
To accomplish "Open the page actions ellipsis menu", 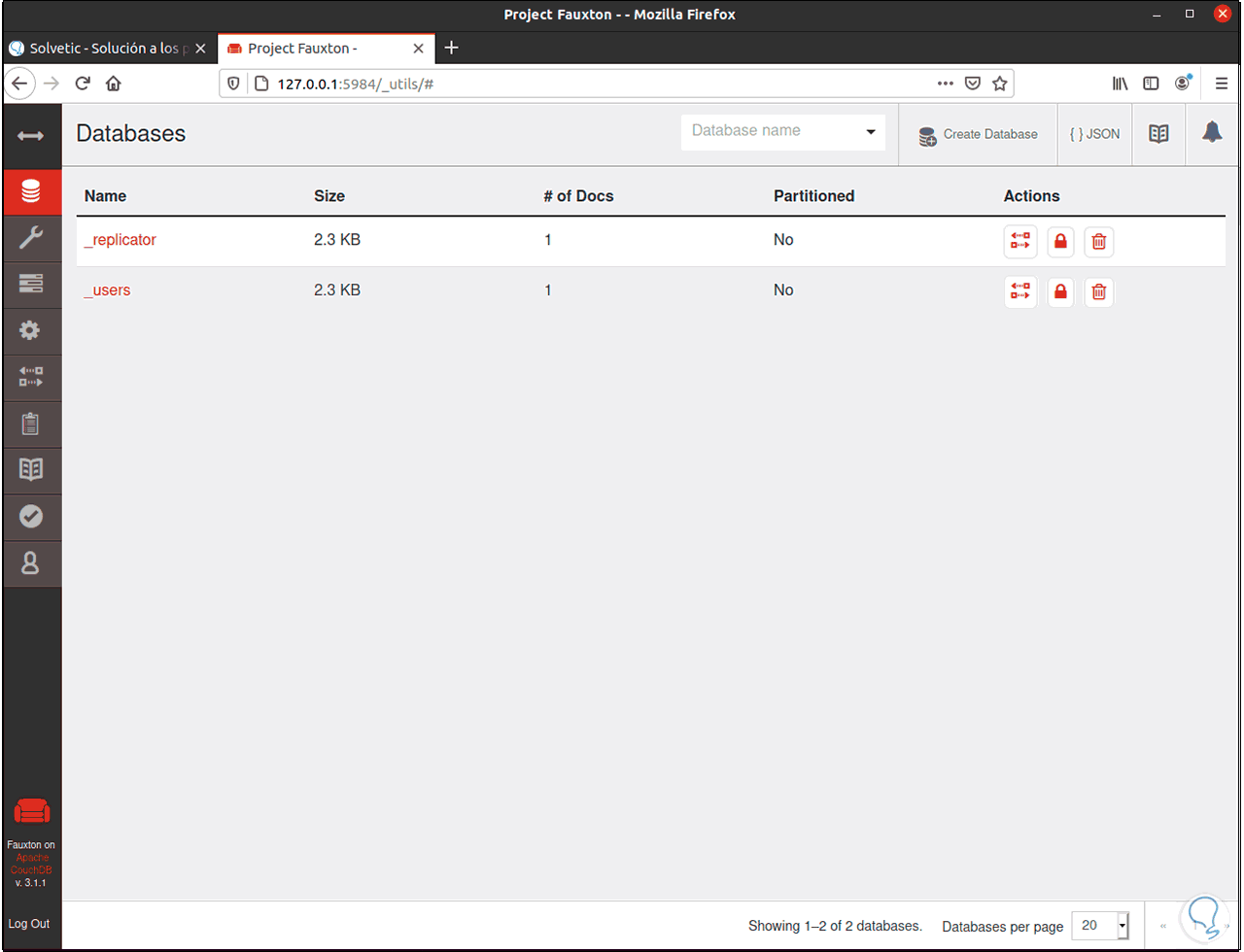I will (945, 84).
